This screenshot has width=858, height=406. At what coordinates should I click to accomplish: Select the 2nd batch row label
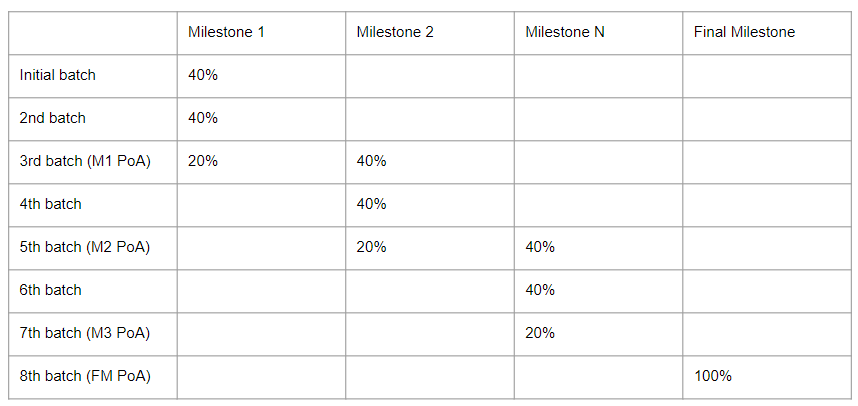53,118
